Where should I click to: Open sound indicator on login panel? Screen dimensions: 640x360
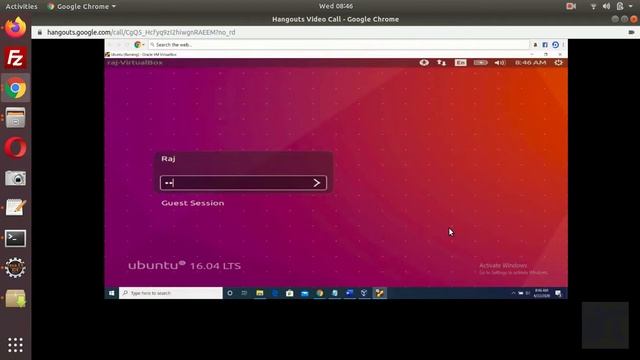point(500,62)
